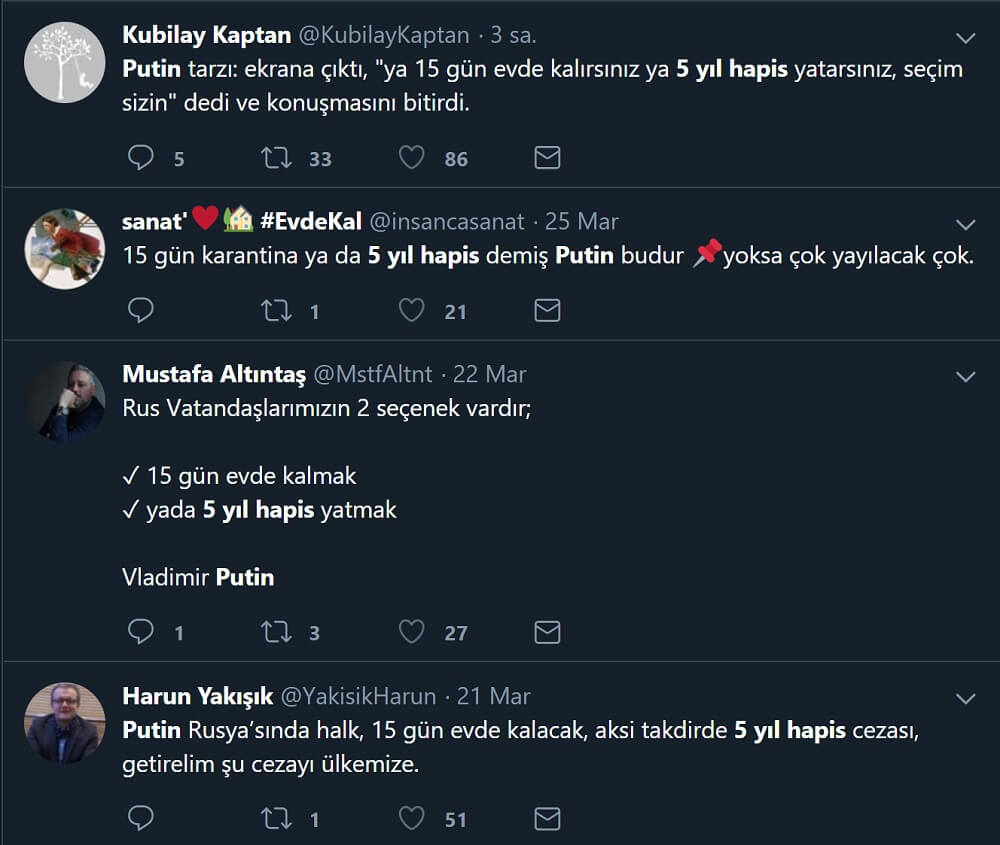Expand the menu chevron on sanat' tweet
1000x845 pixels.
pos(965,223)
